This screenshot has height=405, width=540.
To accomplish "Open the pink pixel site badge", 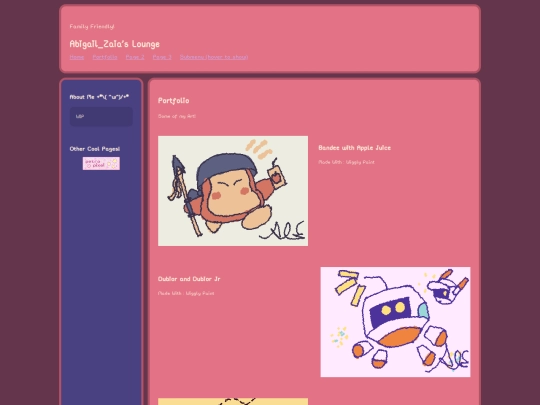I will click(x=101, y=163).
